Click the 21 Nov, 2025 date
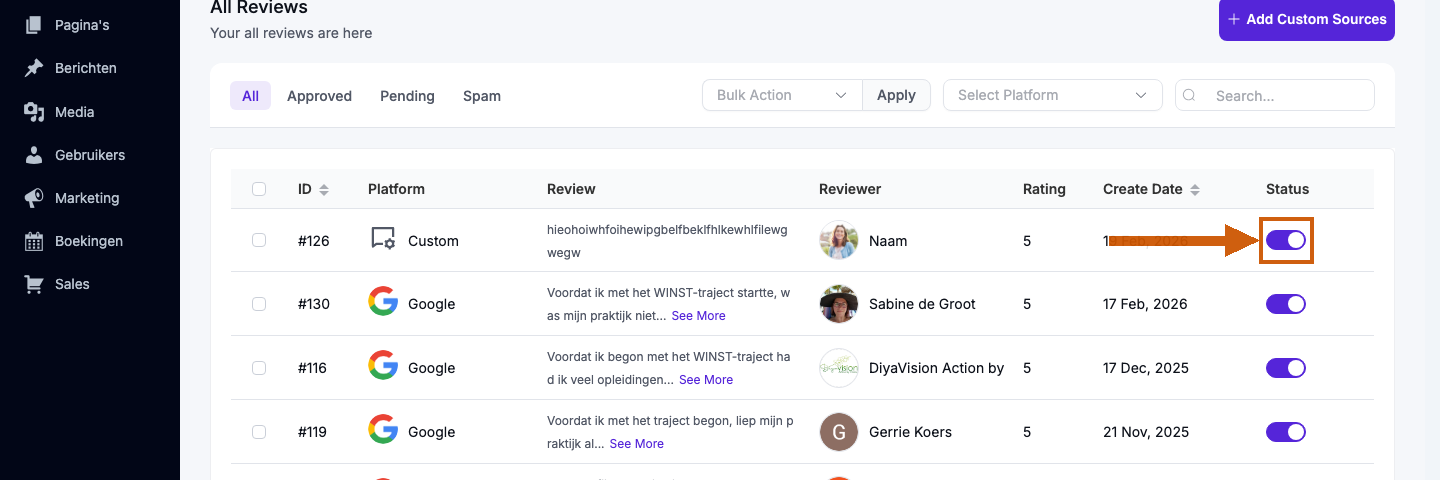The image size is (1440, 480). coord(1146,432)
